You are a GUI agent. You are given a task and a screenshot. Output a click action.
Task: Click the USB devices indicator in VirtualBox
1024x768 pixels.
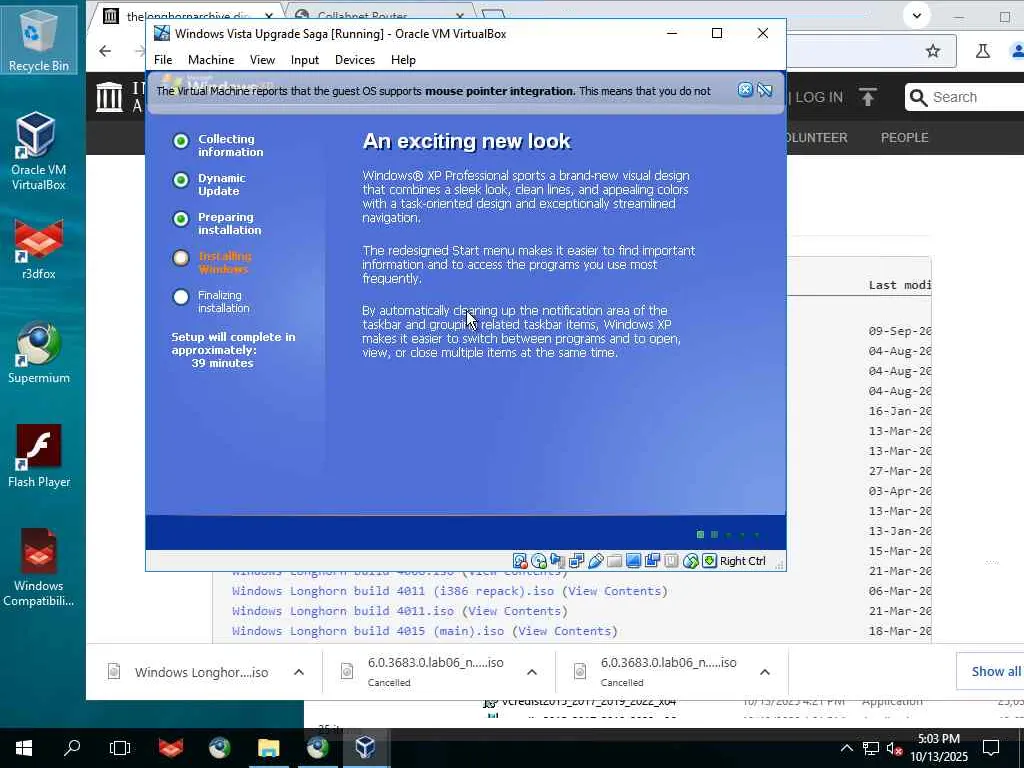click(596, 561)
